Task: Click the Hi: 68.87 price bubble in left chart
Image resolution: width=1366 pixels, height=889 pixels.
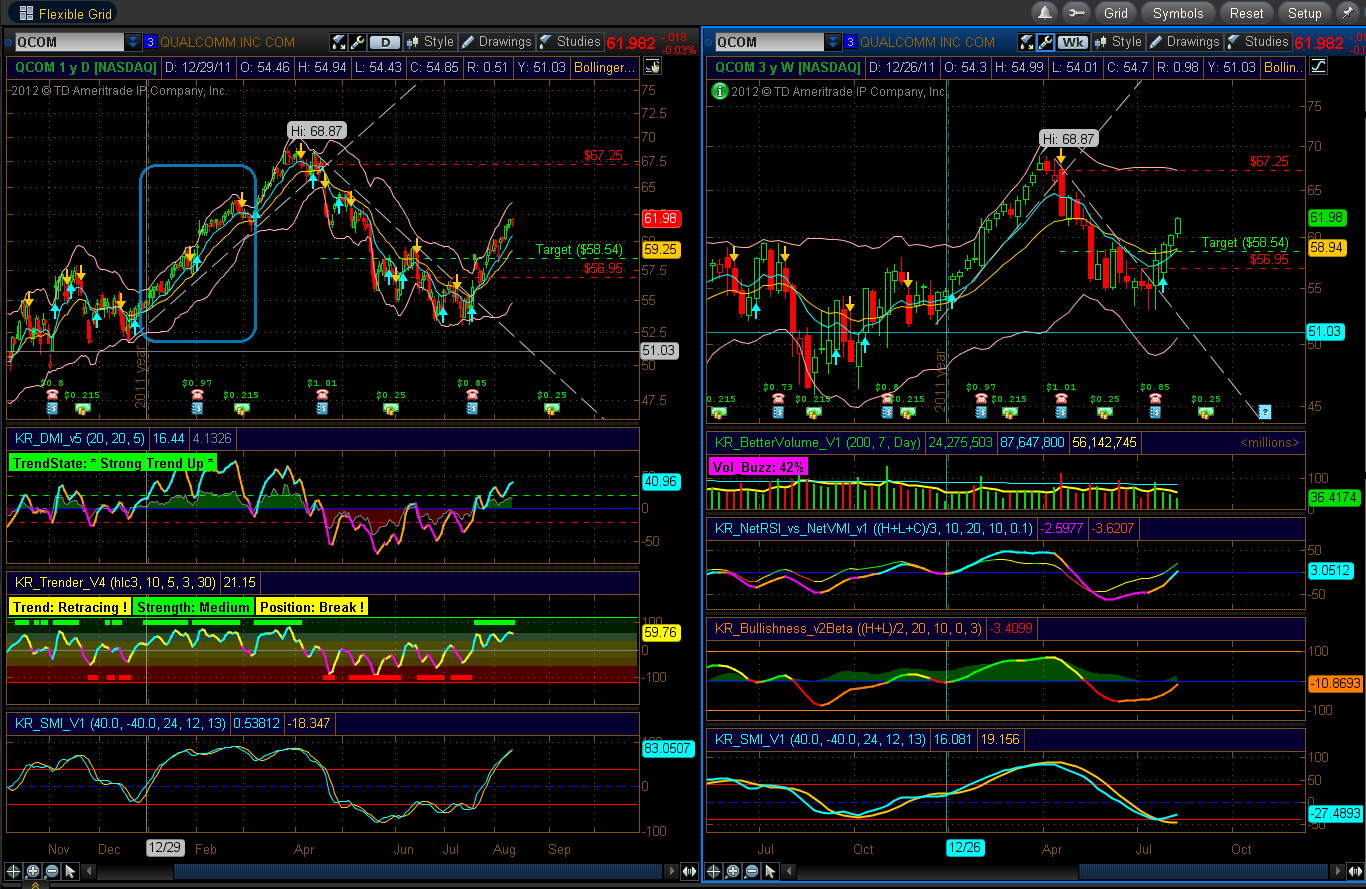Action: click(x=316, y=130)
